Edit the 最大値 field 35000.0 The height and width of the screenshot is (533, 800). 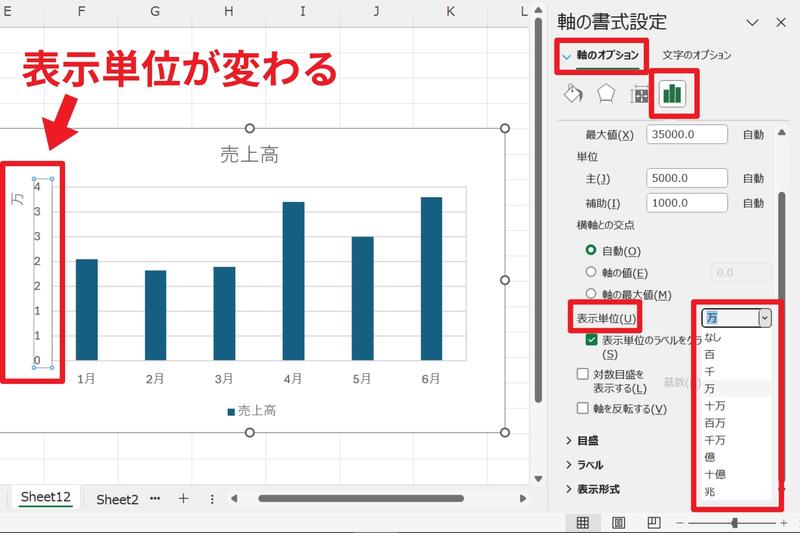point(687,134)
